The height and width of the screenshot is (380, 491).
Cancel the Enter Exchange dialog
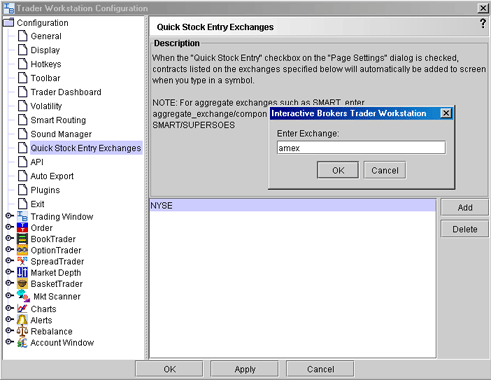(385, 170)
